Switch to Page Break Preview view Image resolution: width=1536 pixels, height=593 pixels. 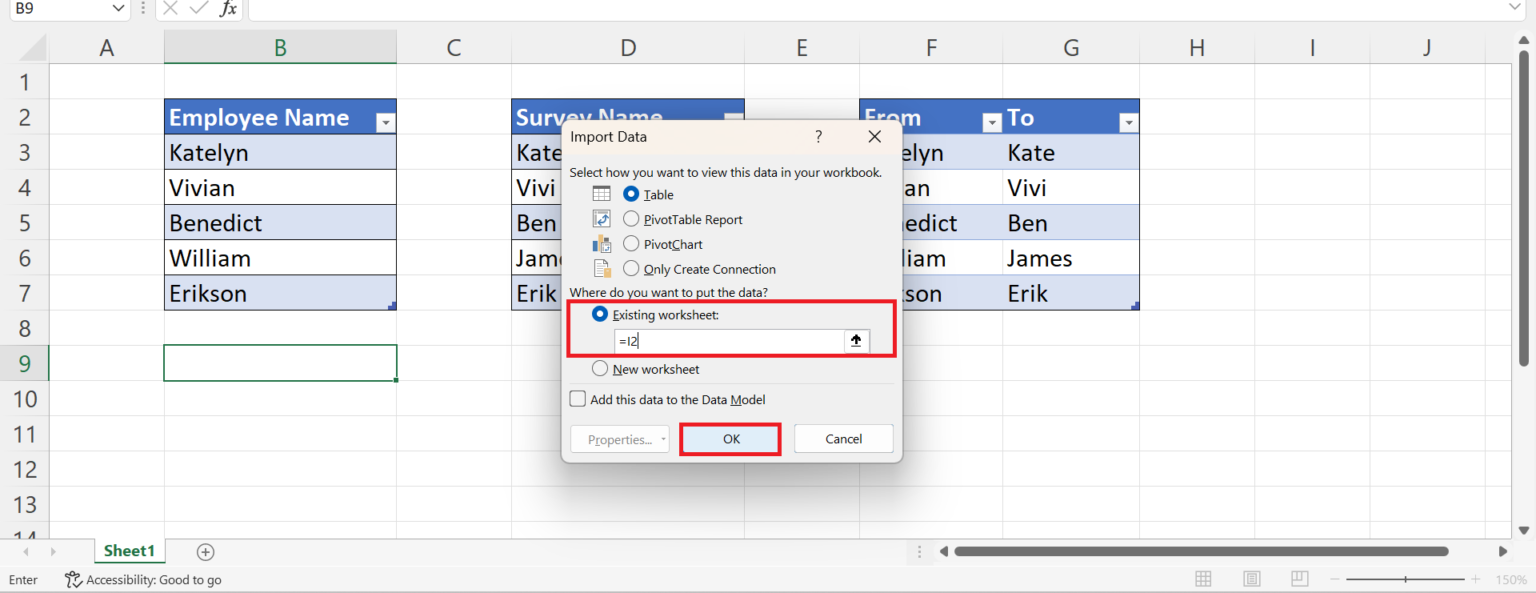[x=1299, y=579]
